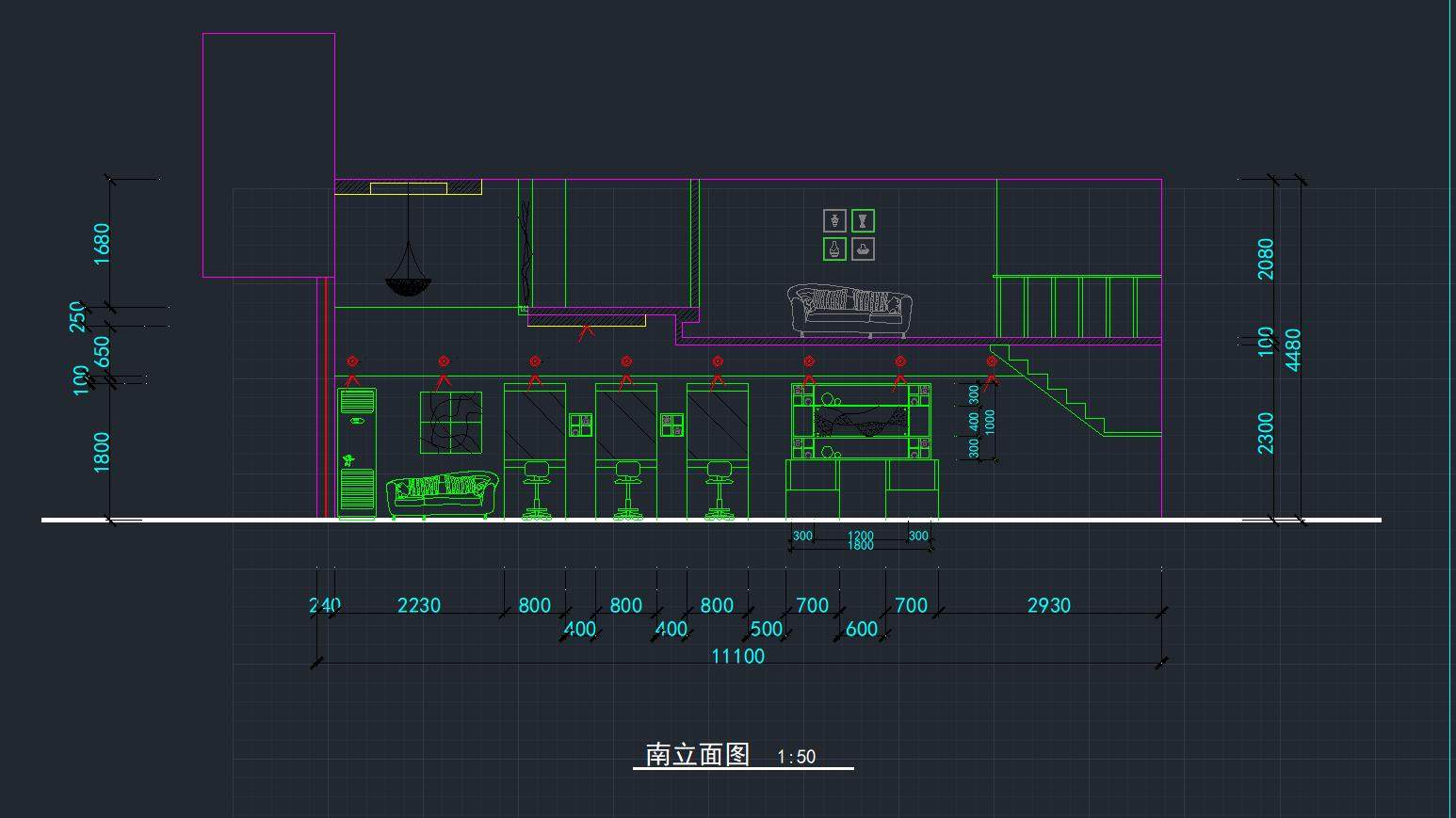This screenshot has height=818, width=1456.
Task: Click the standing air conditioner cabinet
Action: pos(357,453)
